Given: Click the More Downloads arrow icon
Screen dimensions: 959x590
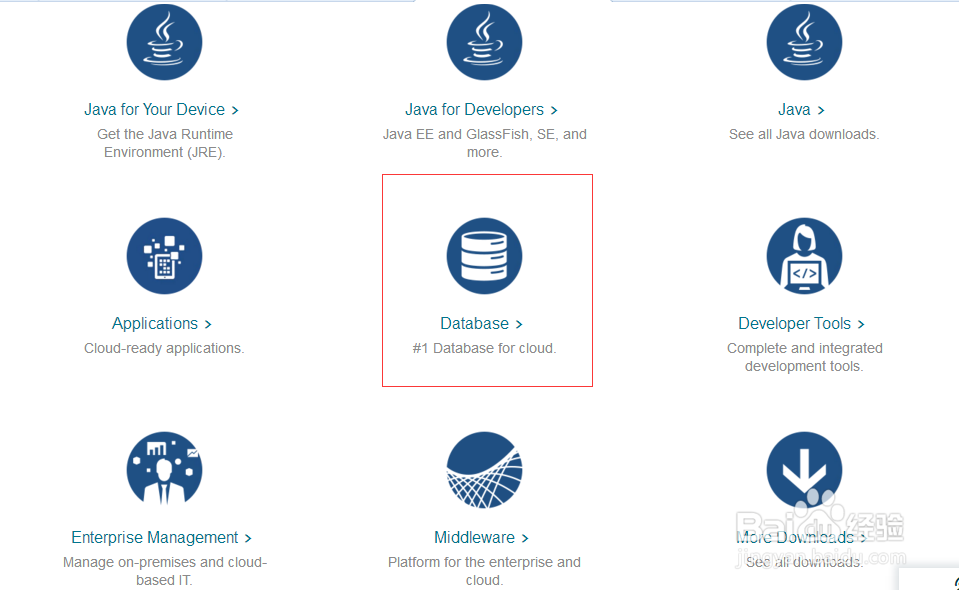Looking at the screenshot, I should (x=804, y=470).
